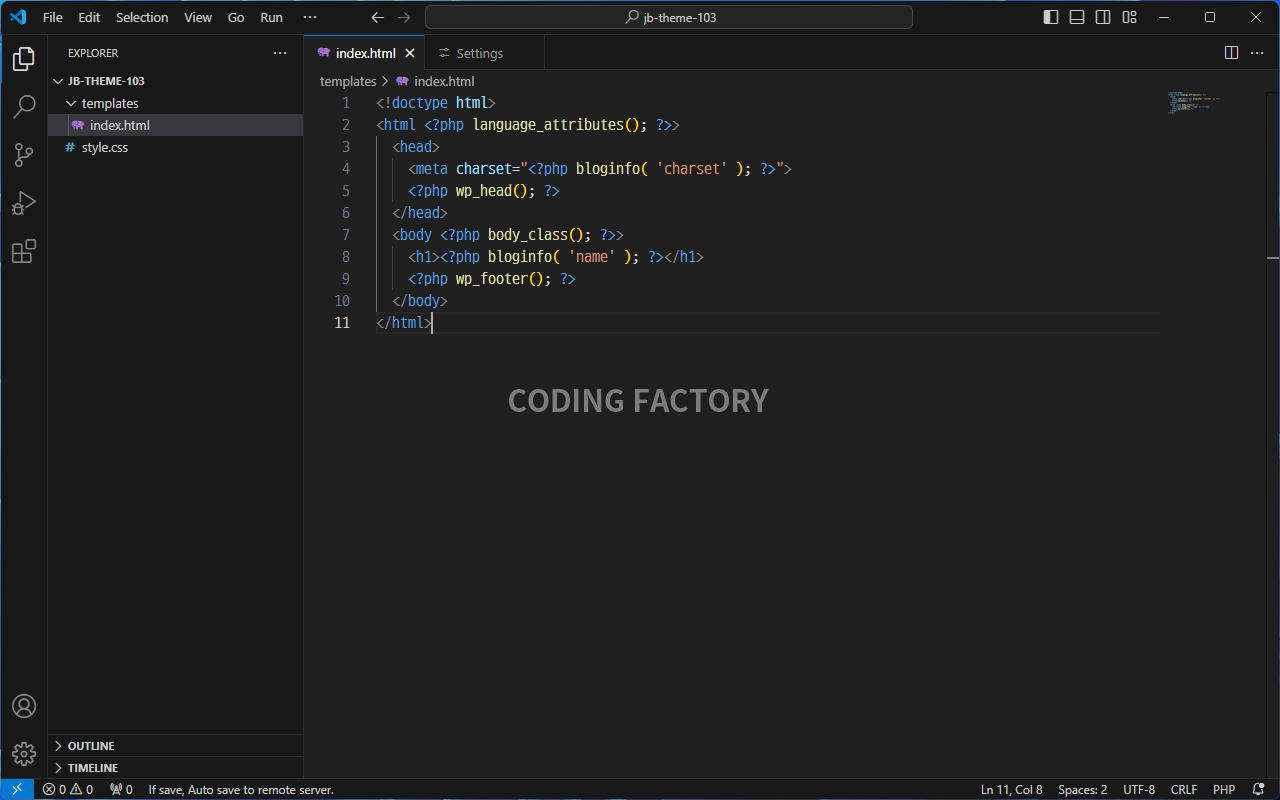This screenshot has width=1280, height=800.
Task: Open the Run and Debug view
Action: 24,203
